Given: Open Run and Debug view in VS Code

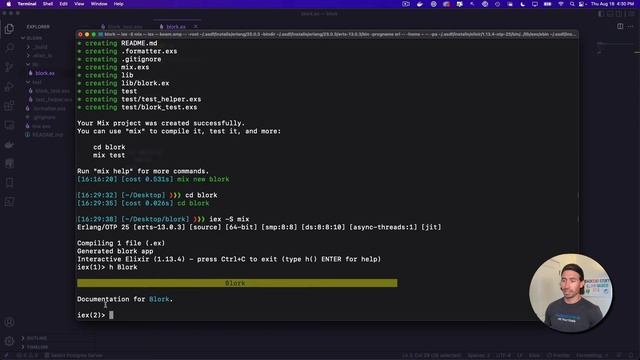Looking at the screenshot, I should [x=9, y=87].
